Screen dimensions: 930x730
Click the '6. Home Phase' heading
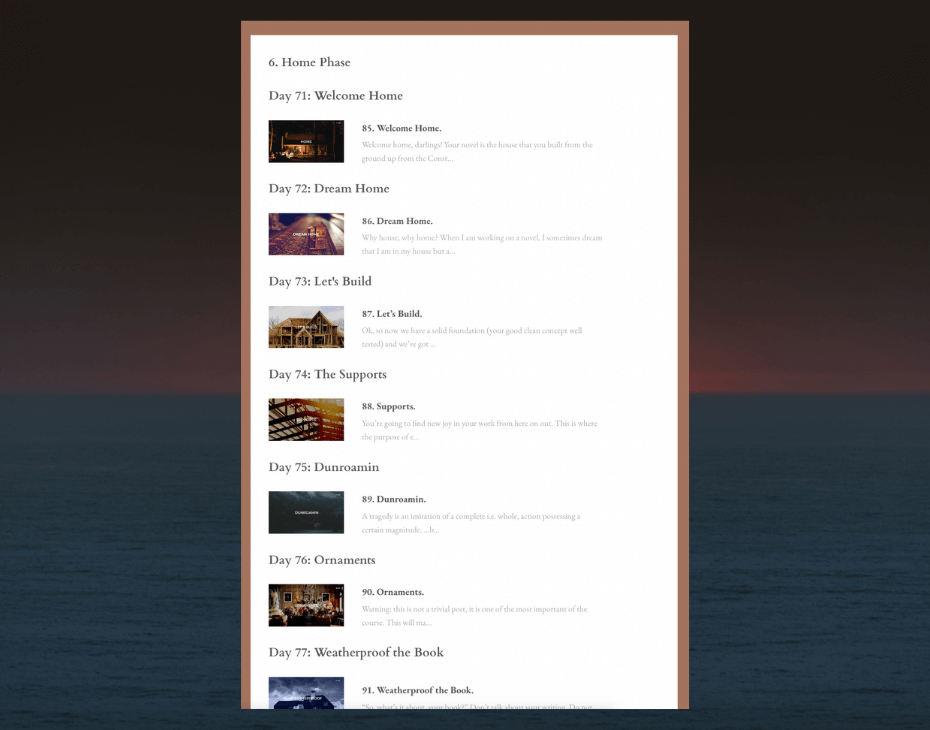pyautogui.click(x=310, y=62)
